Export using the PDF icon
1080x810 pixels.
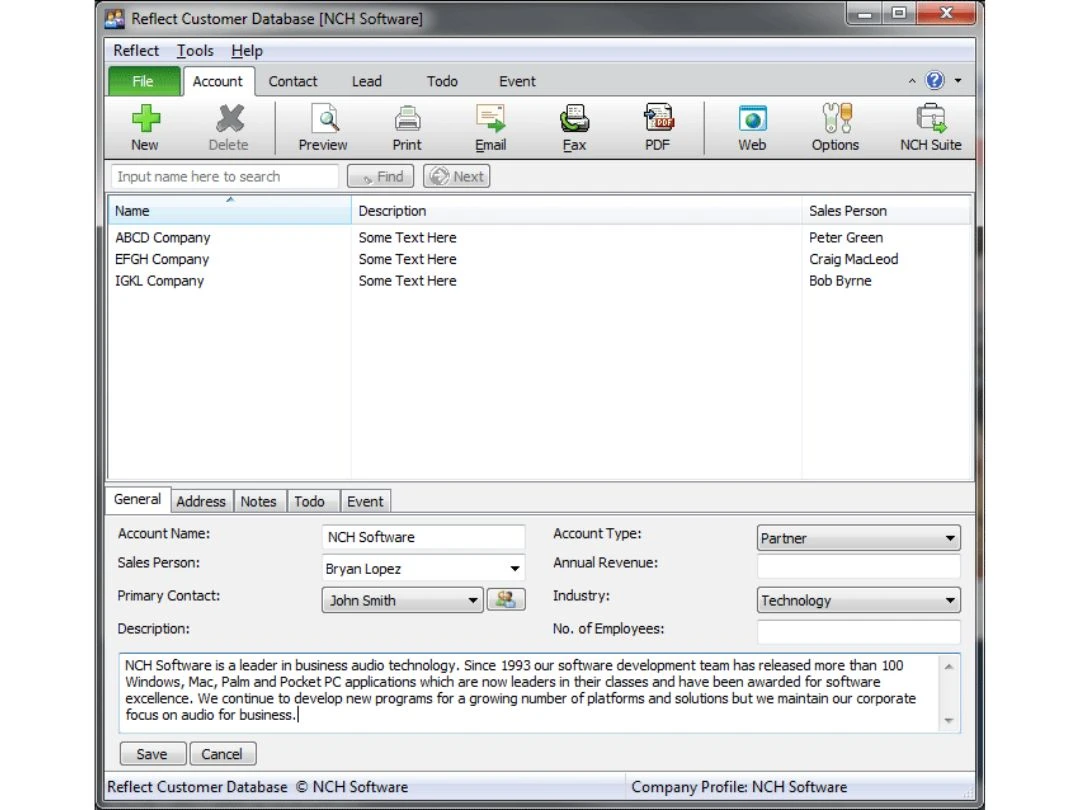658,118
